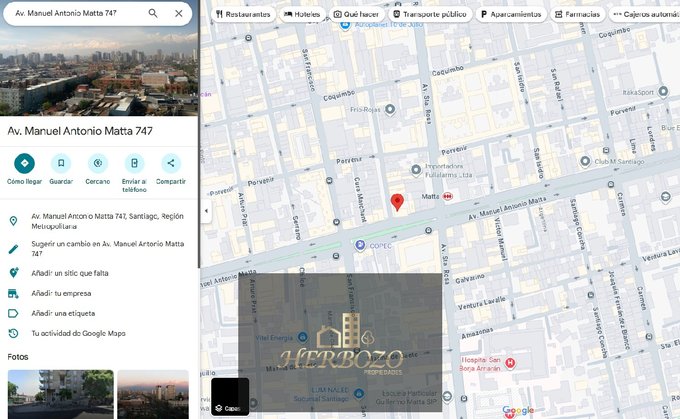Open the Hospital San Borja Arriarán marker
Screen dimensions: 680x419
point(510,363)
